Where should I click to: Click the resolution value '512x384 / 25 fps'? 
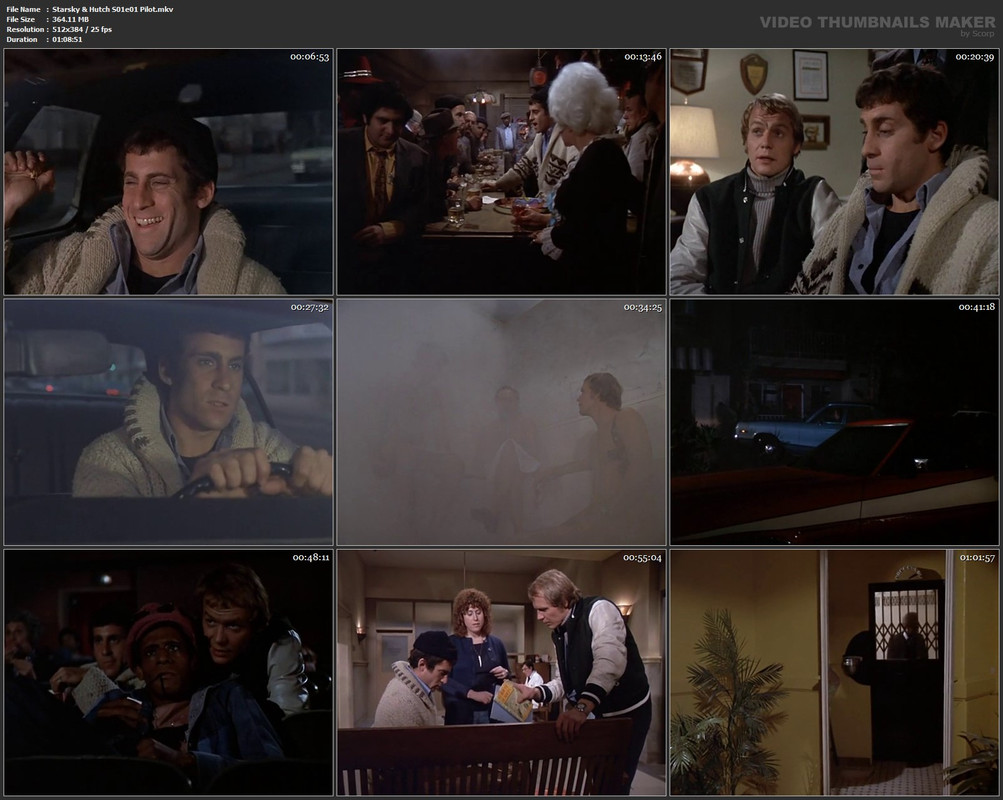click(x=82, y=29)
